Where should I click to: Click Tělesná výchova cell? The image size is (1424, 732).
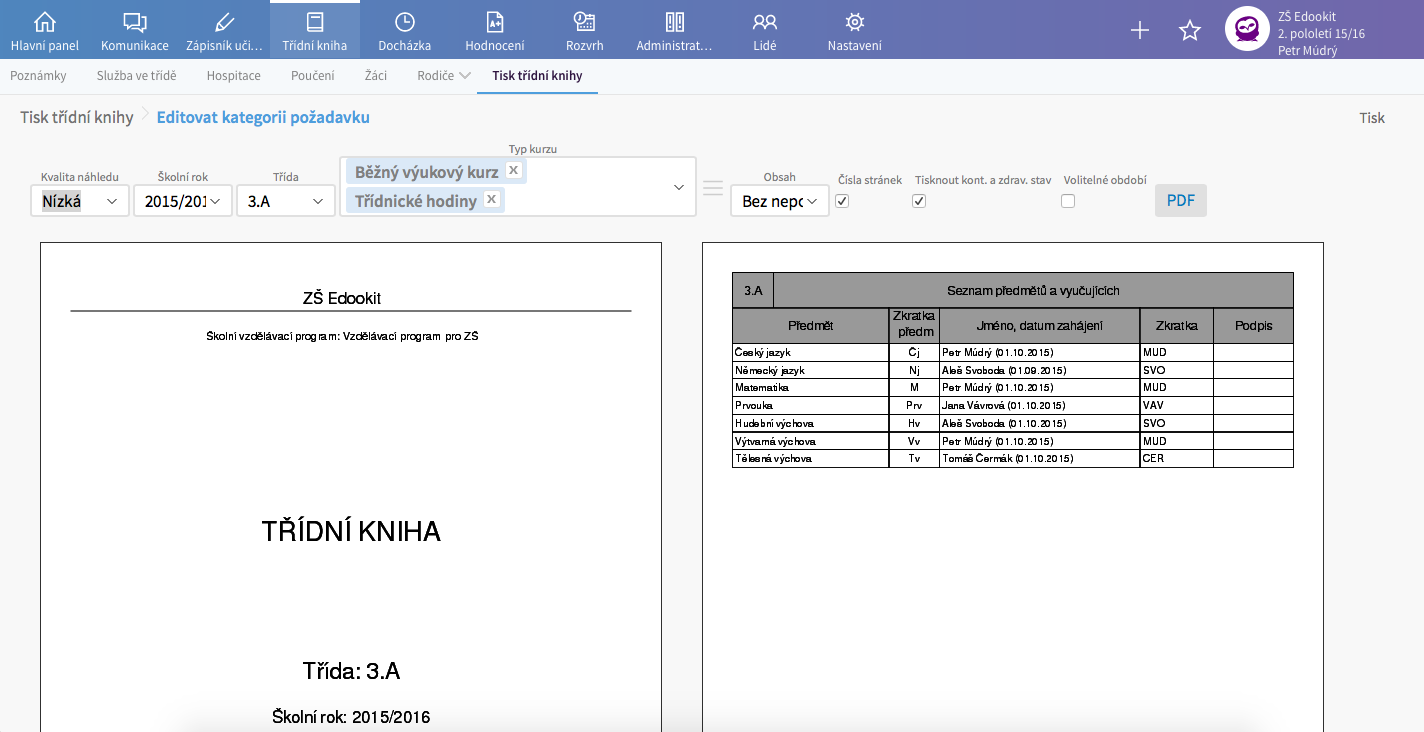pos(811,458)
